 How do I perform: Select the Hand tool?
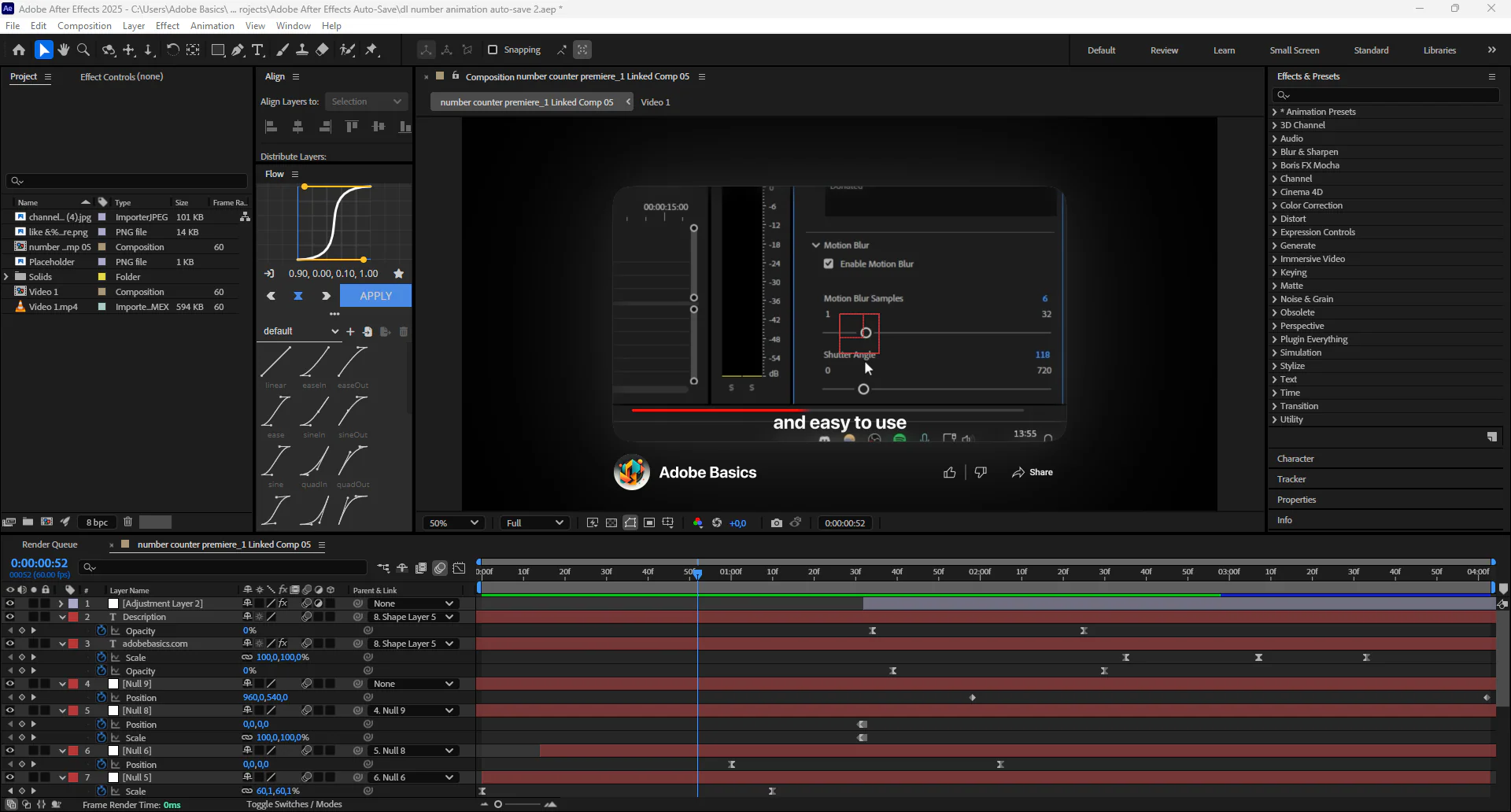coord(64,50)
